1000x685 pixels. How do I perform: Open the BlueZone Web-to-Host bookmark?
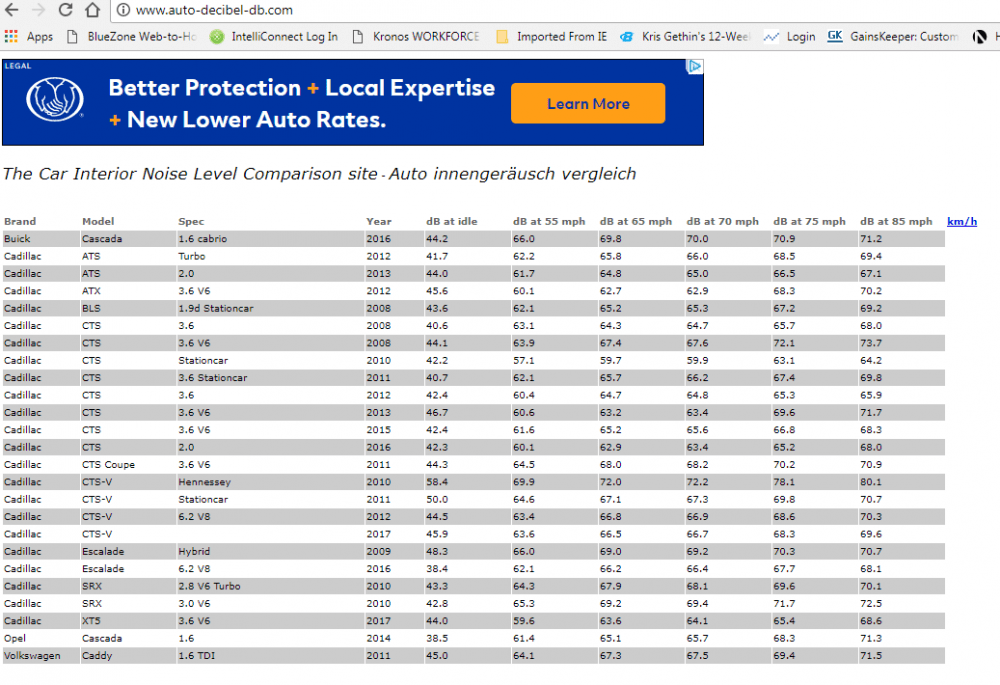coord(131,37)
